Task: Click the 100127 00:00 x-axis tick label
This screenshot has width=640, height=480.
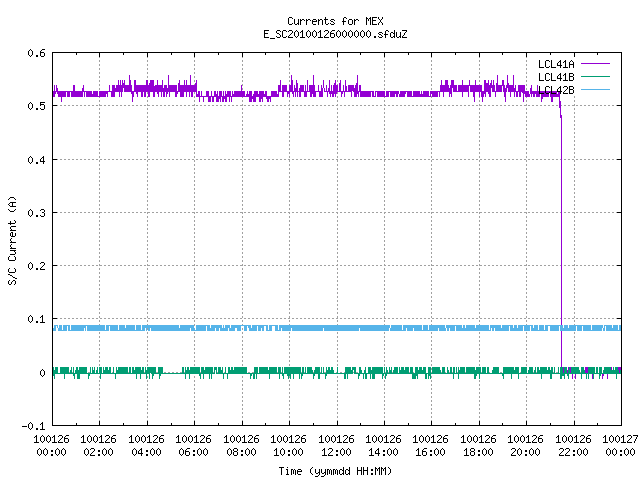Action: [x=620, y=445]
